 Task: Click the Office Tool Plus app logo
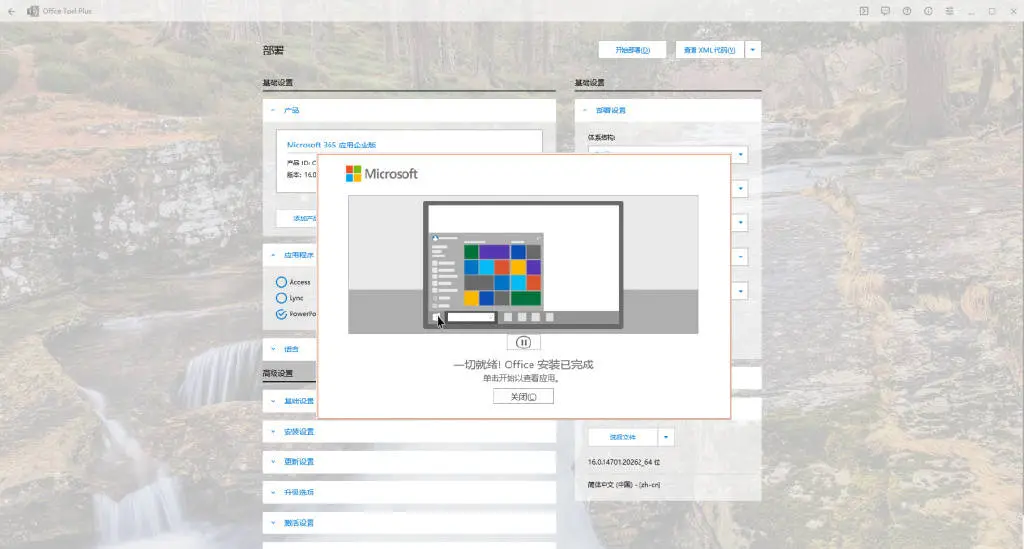point(33,11)
